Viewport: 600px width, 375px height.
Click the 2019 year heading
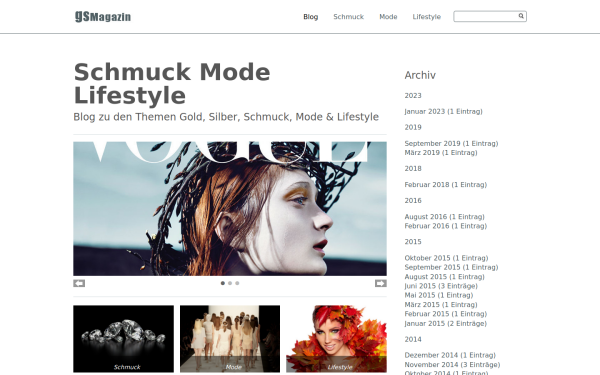click(x=413, y=127)
